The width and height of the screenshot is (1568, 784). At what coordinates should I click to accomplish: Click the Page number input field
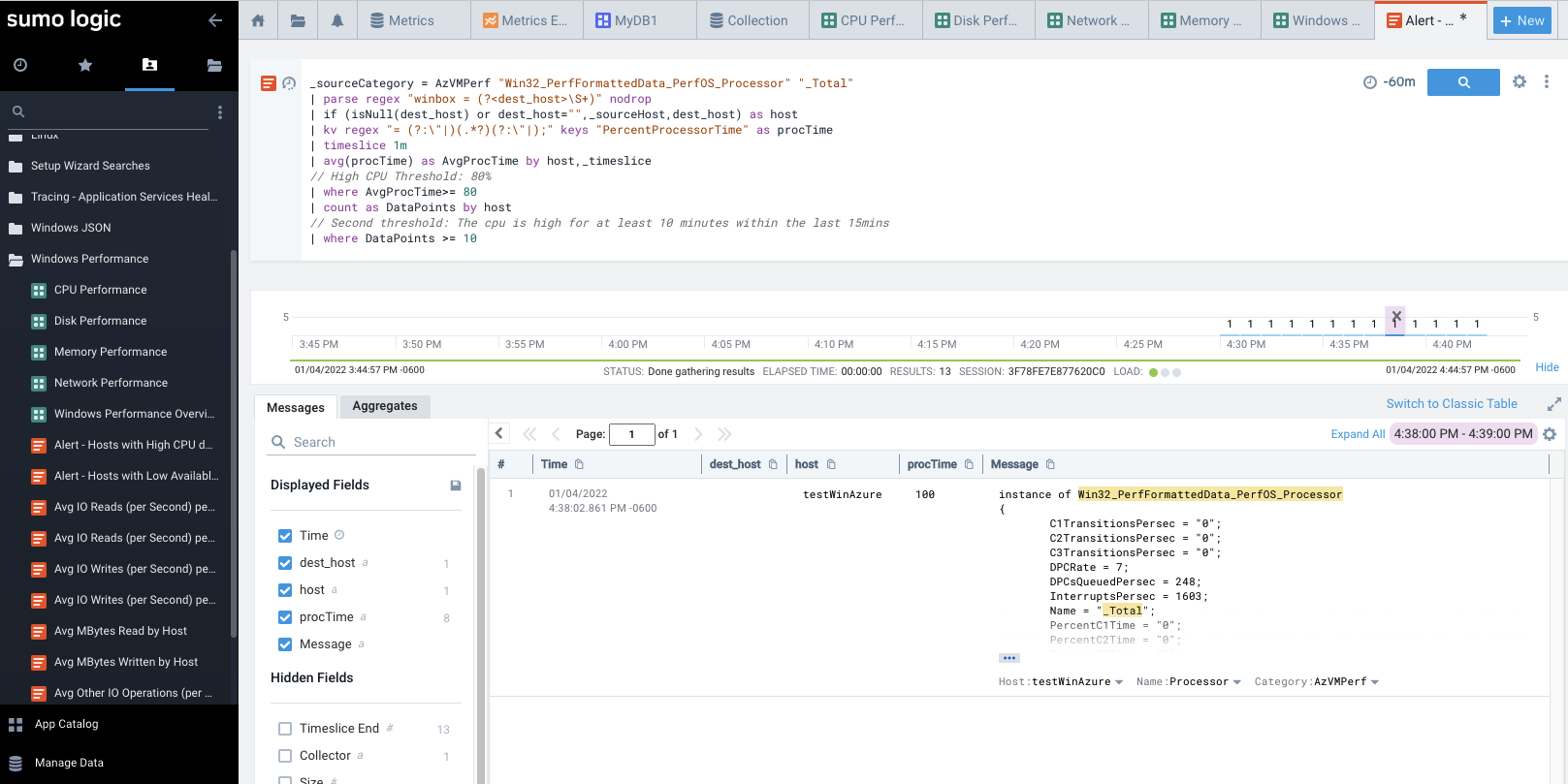pyautogui.click(x=632, y=434)
